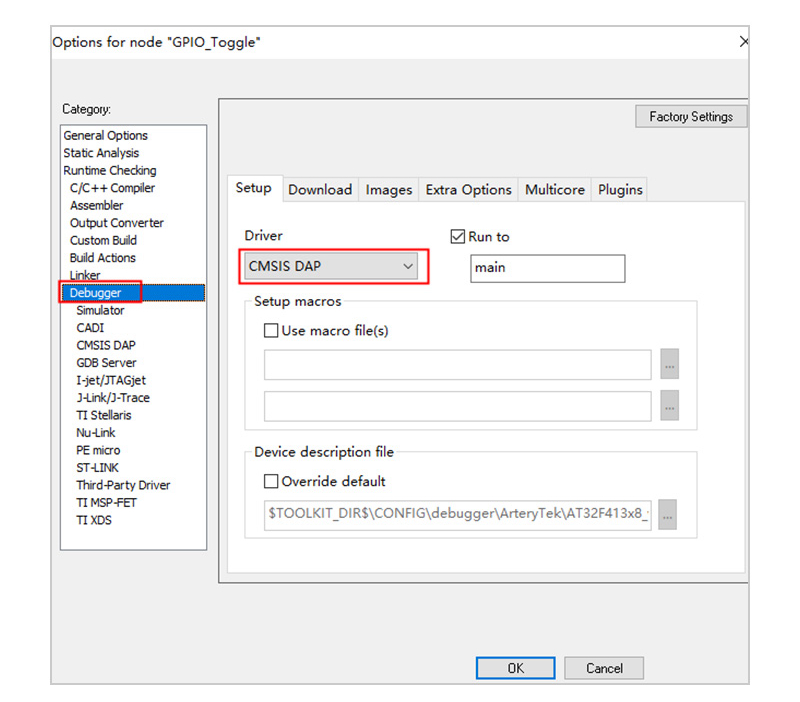Select C/C++ Compiler in Category list
Screen dimensions: 800x702
[112, 188]
